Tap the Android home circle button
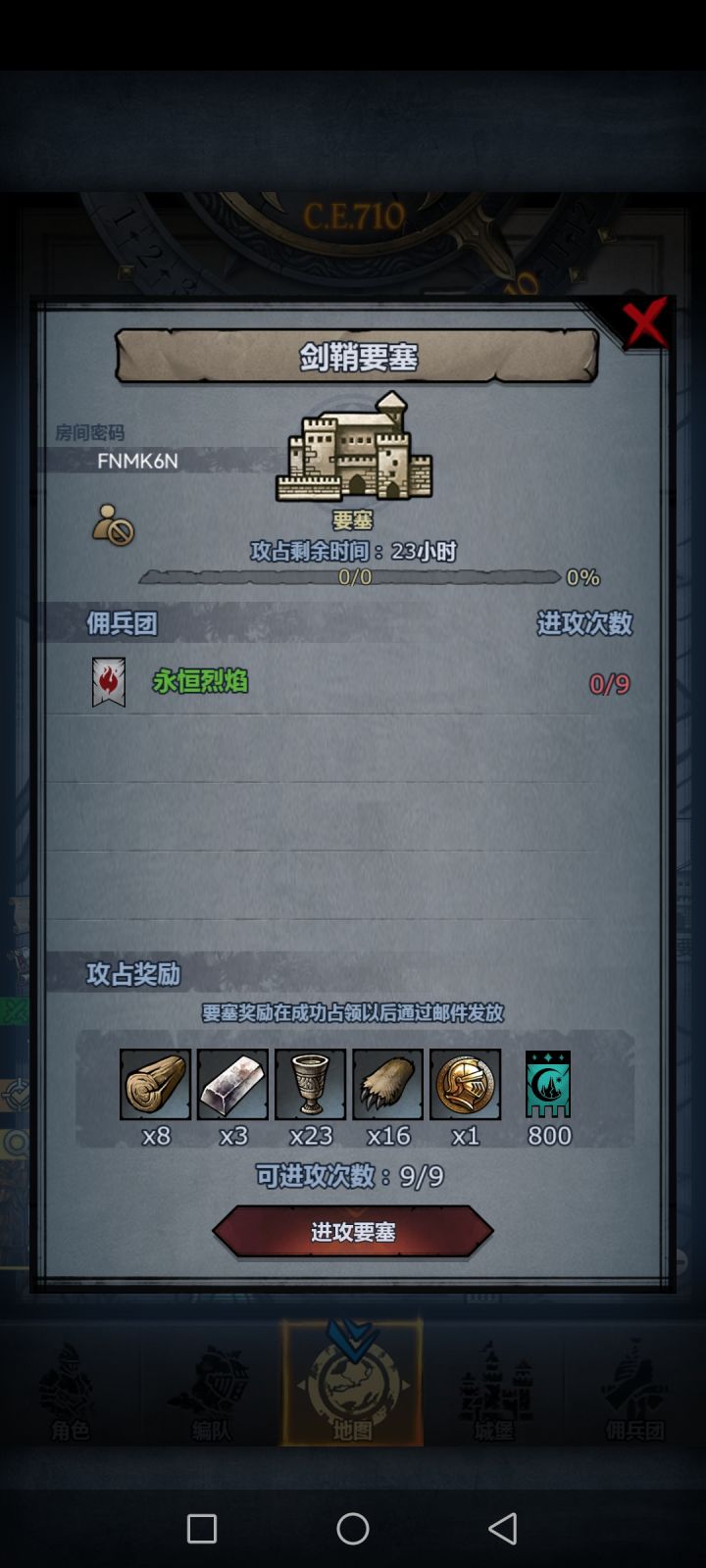Screen dimensions: 706x1568 point(353,1528)
